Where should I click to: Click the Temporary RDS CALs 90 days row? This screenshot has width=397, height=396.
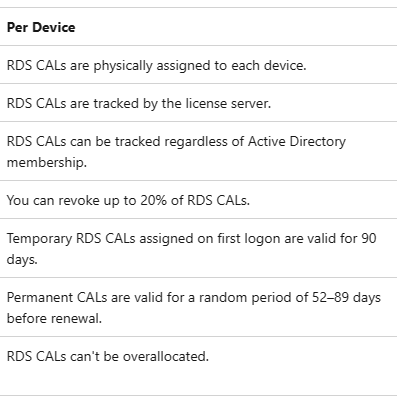tap(198, 248)
